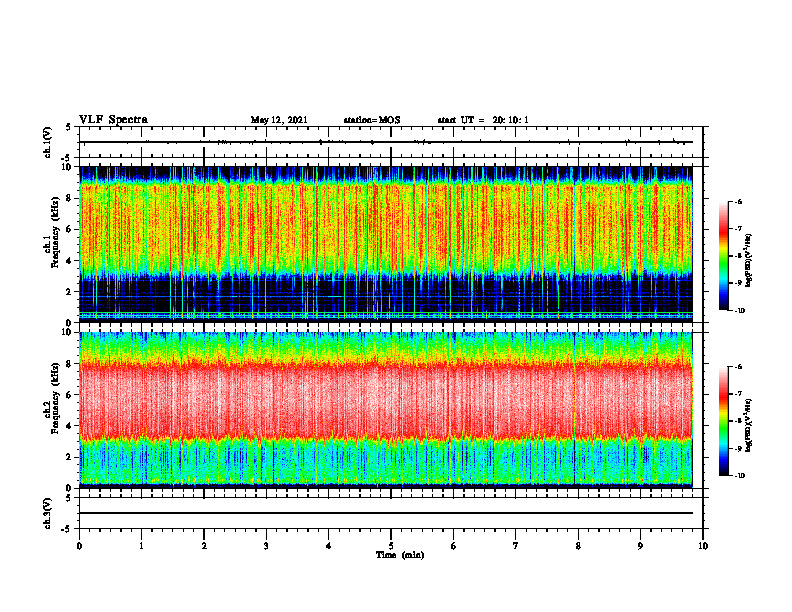Screen dimensions: 792x612
Task: Click time axis tick label "0"
Action: [x=79, y=546]
